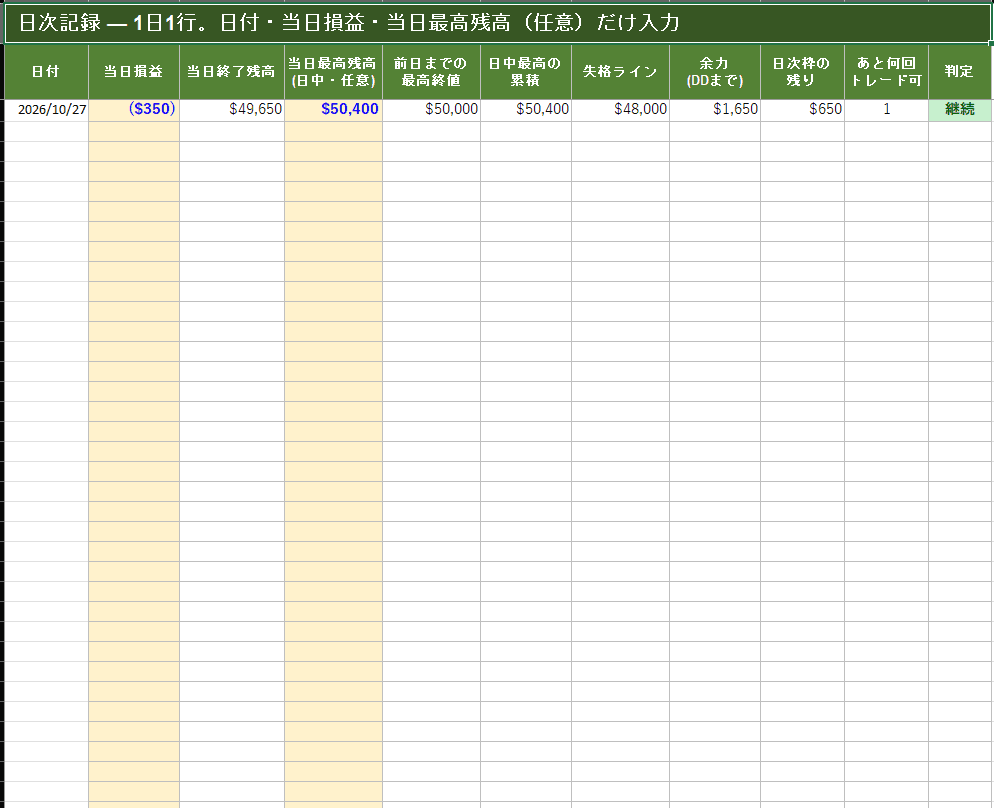
Task: Click the 判定 column header
Action: click(x=960, y=72)
